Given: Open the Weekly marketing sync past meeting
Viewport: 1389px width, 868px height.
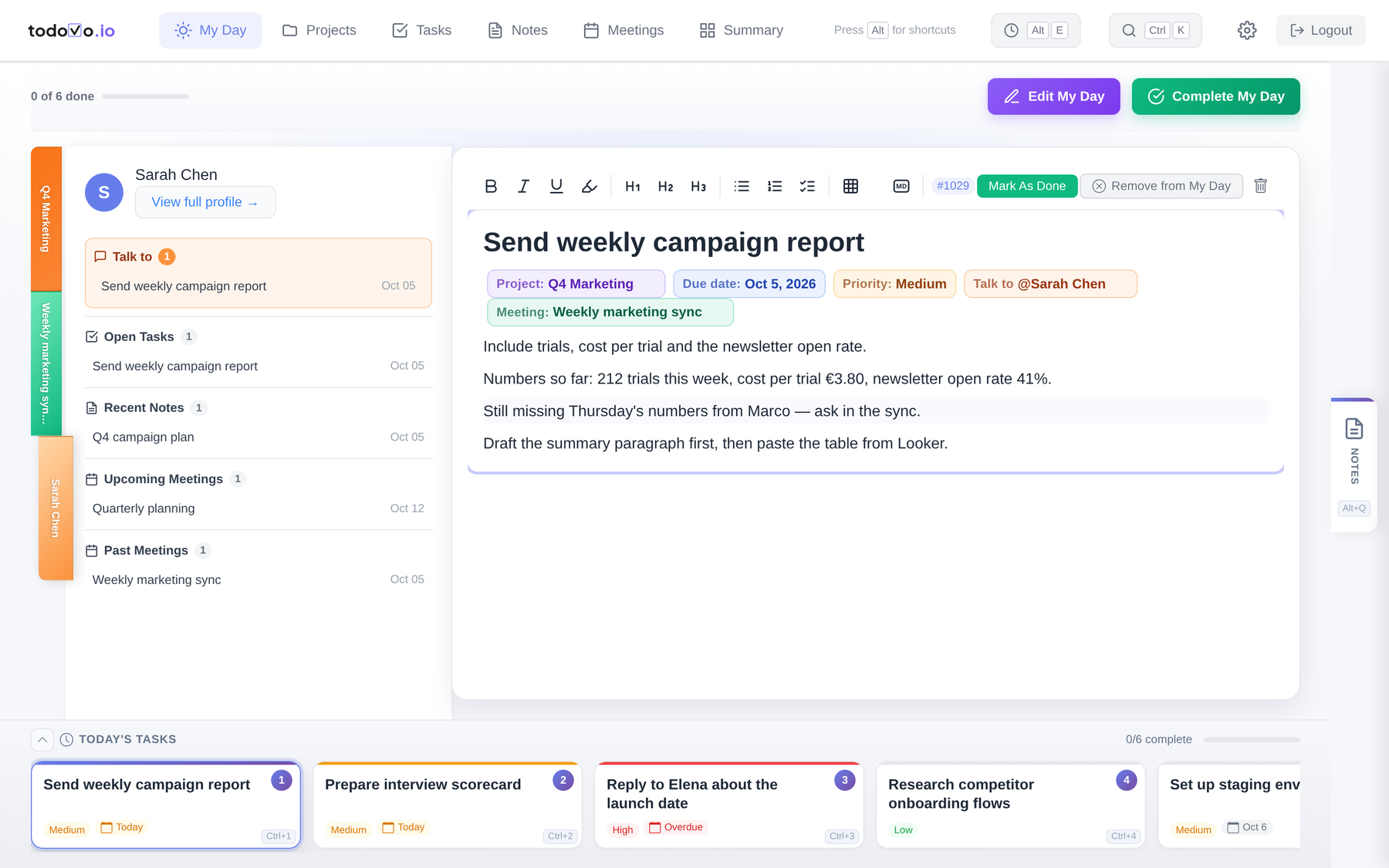Looking at the screenshot, I should (259, 579).
